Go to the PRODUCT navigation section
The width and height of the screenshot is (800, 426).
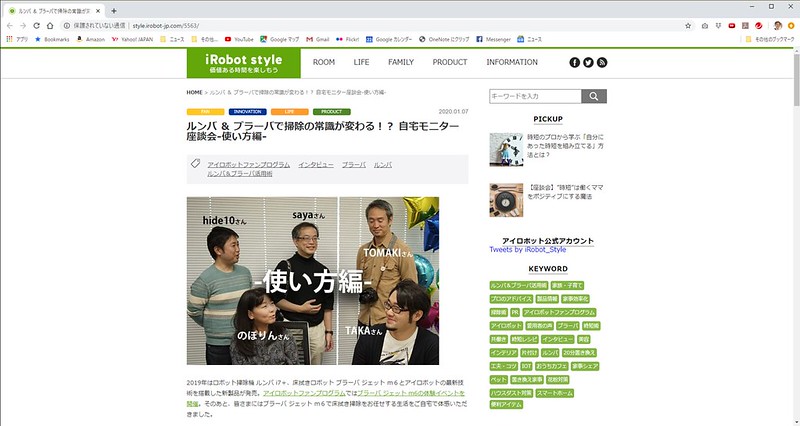tap(449, 62)
